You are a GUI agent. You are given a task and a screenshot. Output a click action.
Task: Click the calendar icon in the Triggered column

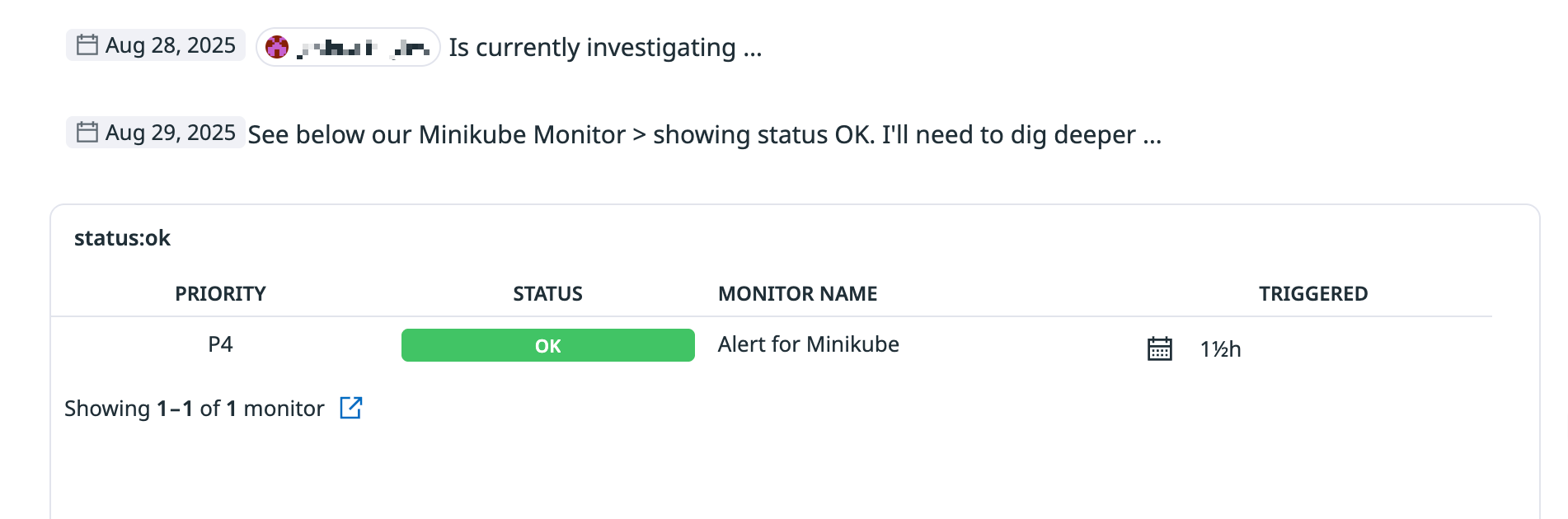pos(1159,348)
